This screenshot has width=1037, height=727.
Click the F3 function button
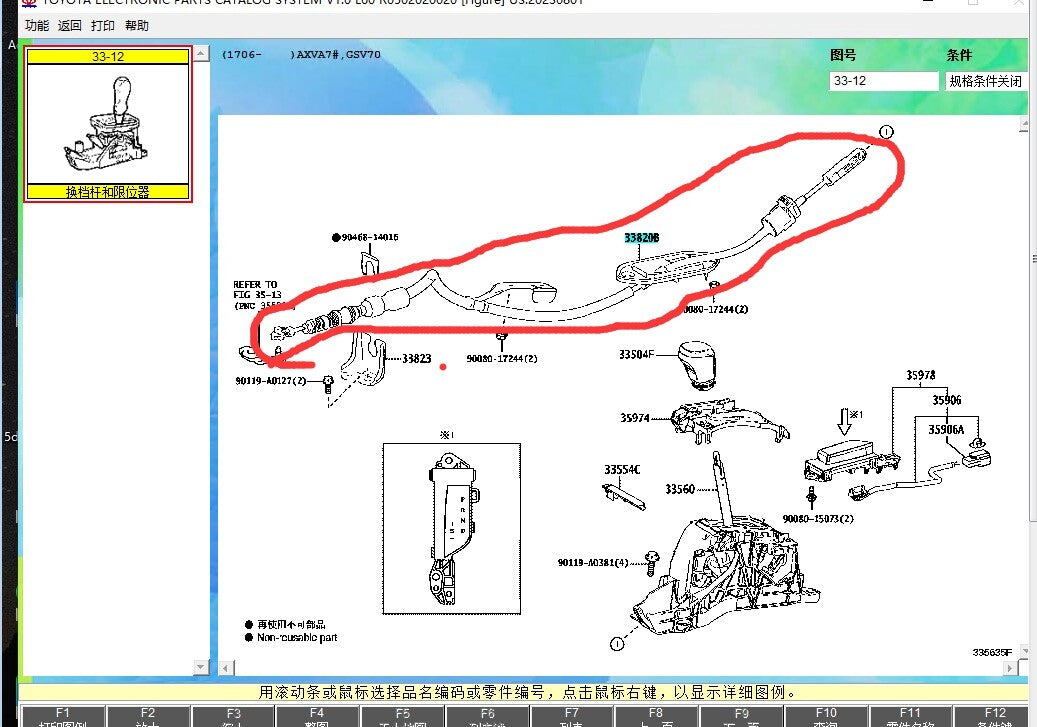click(x=233, y=716)
